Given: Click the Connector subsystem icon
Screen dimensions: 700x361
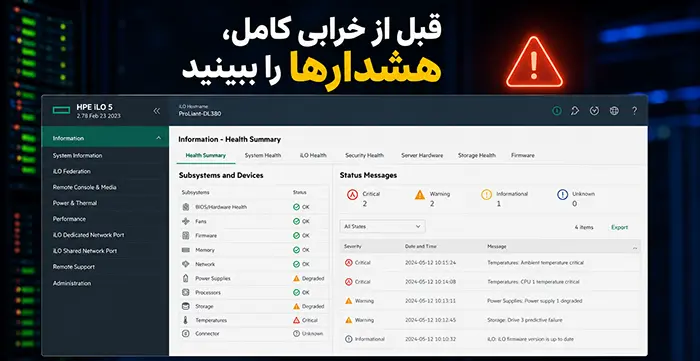Looking at the screenshot, I should (x=186, y=334).
